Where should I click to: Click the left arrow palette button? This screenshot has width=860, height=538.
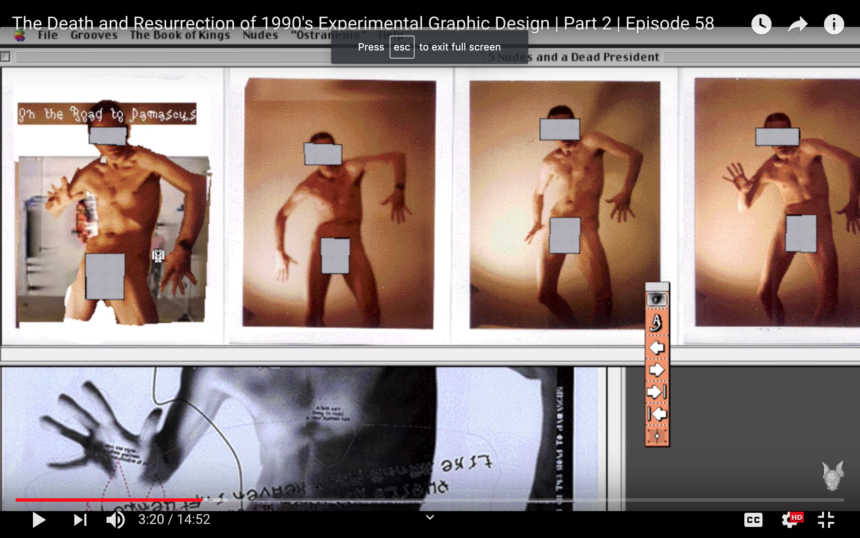coord(657,348)
